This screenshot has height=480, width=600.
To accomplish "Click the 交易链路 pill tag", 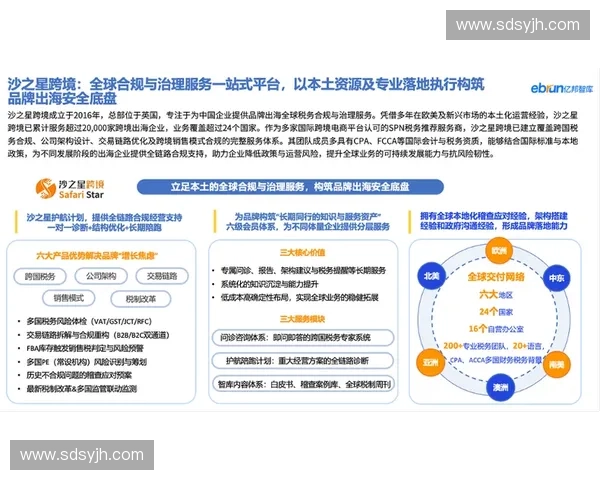I will point(162,276).
